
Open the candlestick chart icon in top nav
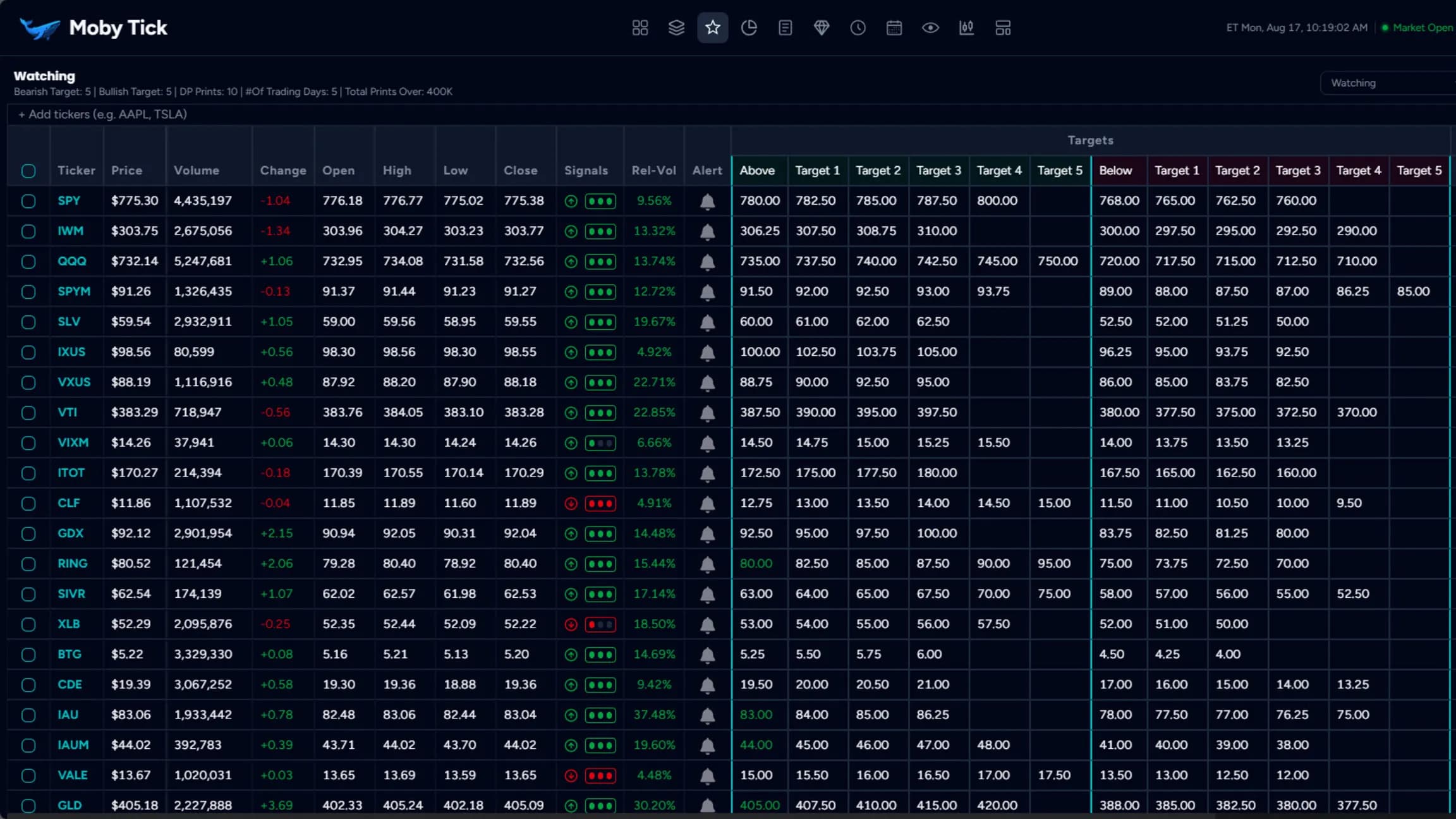(967, 28)
